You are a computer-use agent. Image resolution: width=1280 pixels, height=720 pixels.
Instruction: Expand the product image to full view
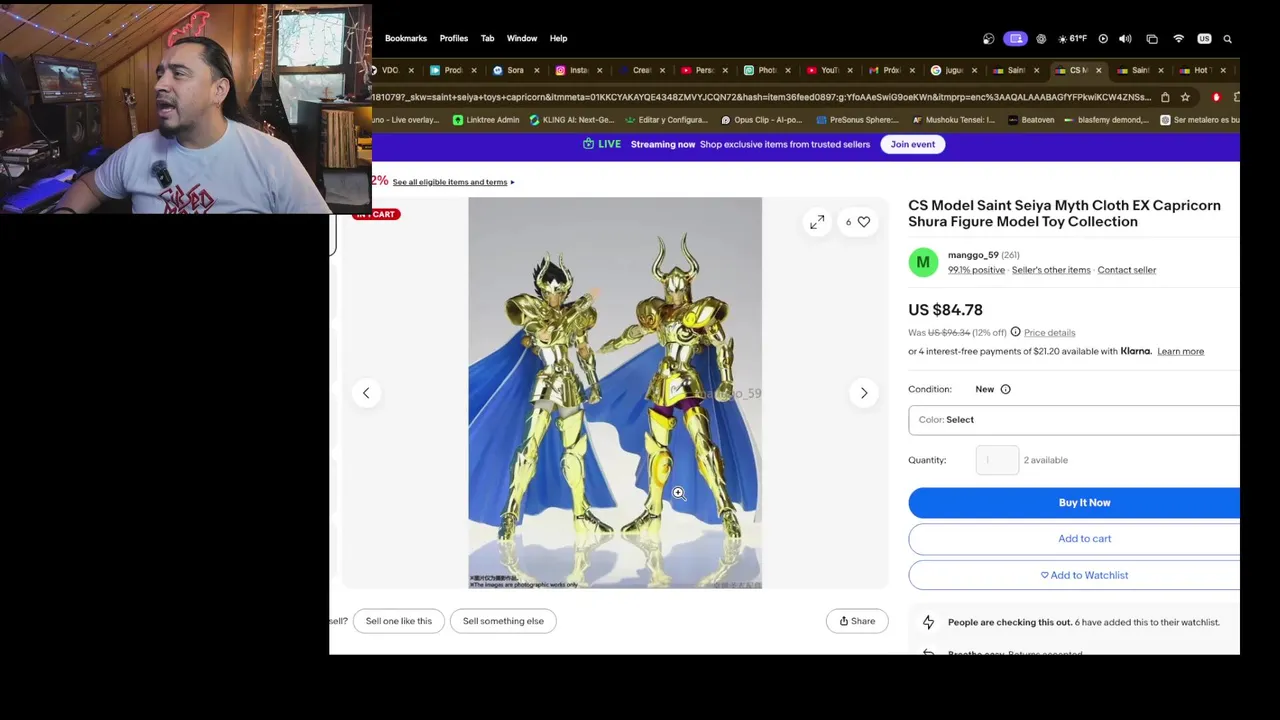817,222
